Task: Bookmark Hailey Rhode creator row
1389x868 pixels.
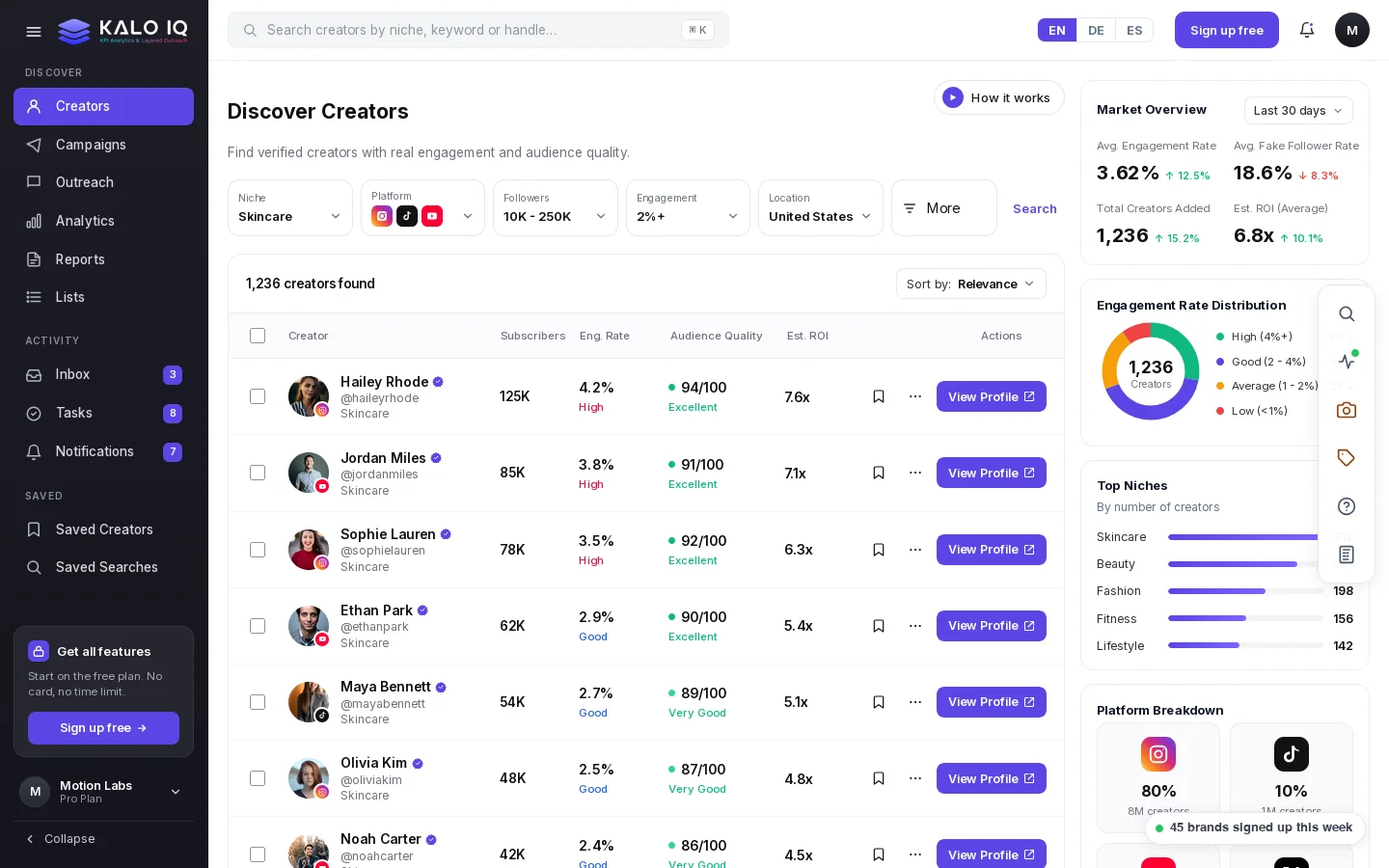Action: [x=879, y=396]
